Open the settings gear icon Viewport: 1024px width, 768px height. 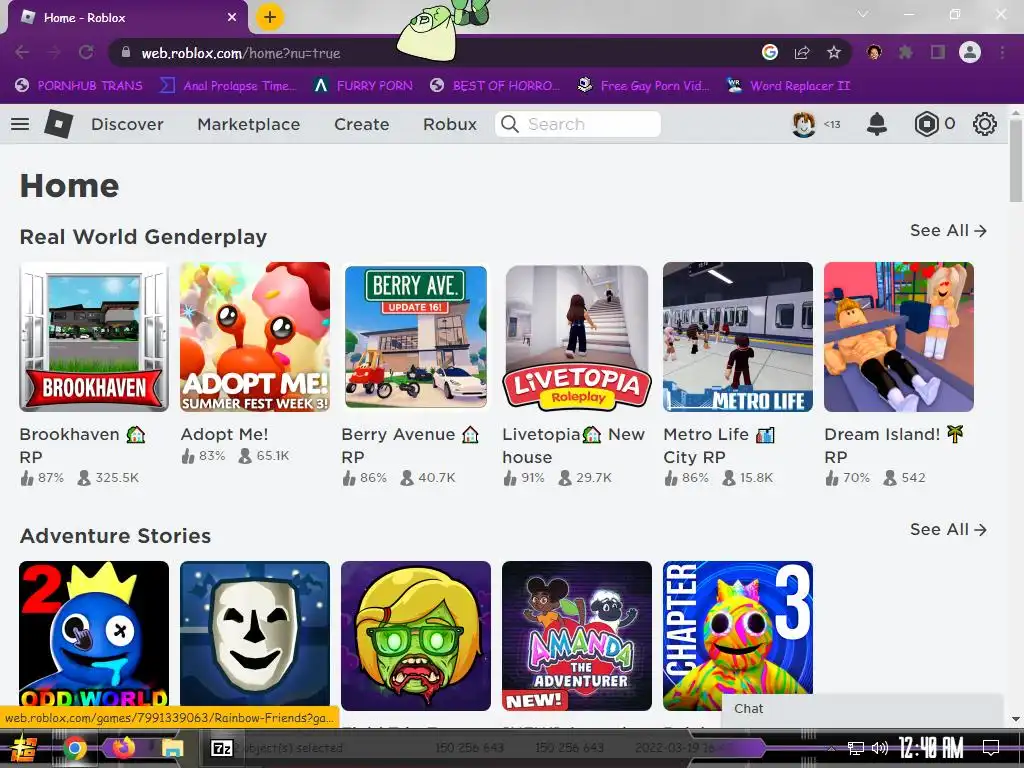(984, 124)
